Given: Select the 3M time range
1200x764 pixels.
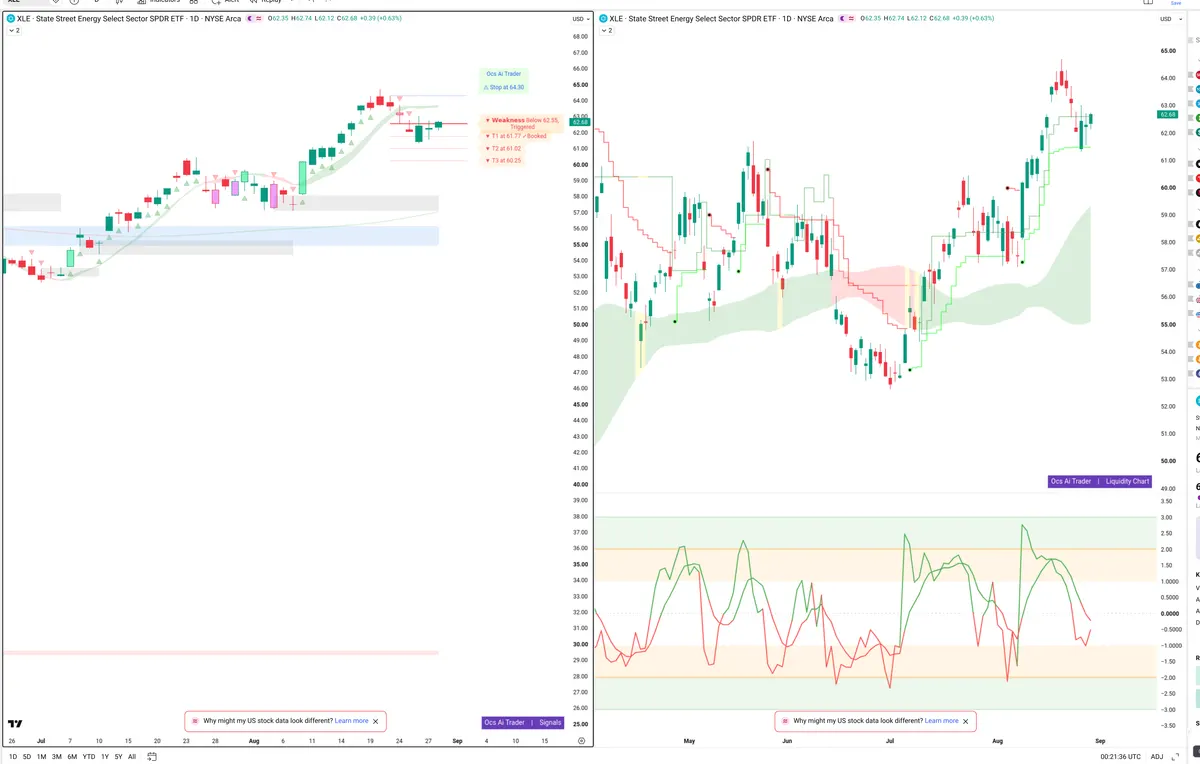Looking at the screenshot, I should [57, 757].
